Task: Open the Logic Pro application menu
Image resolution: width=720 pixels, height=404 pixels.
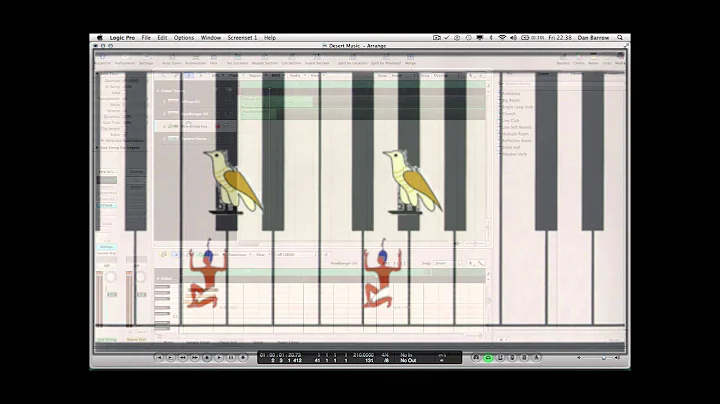Action: (122, 38)
